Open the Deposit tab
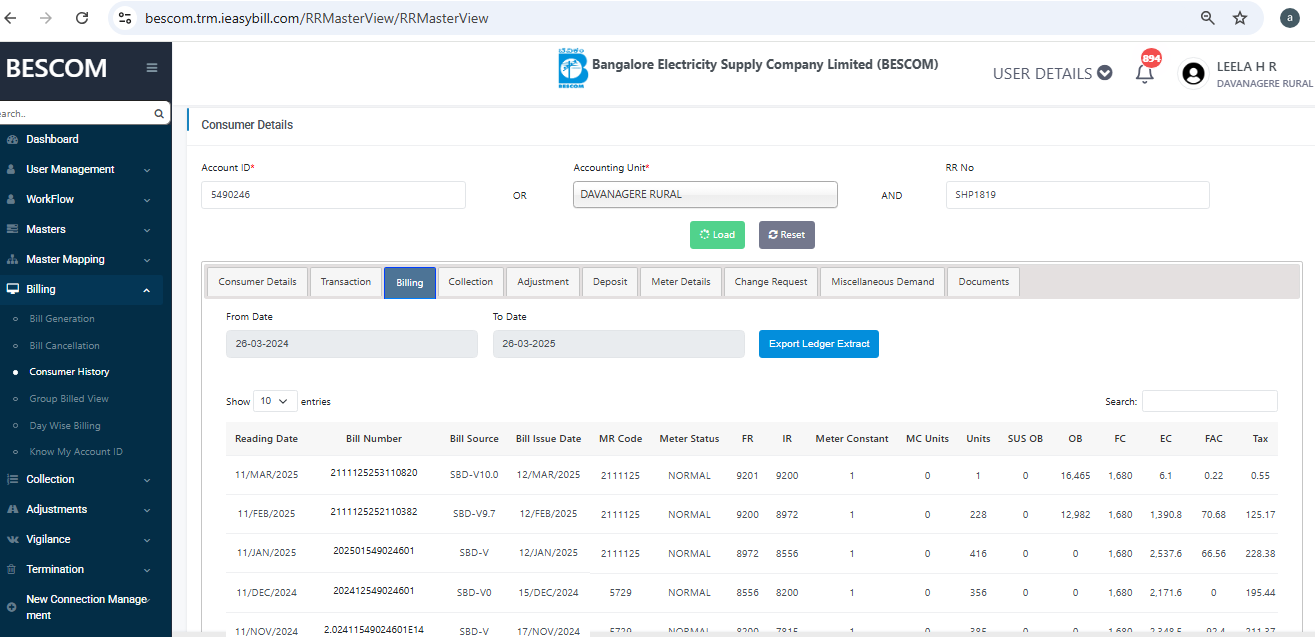The height and width of the screenshot is (637, 1315). point(610,282)
